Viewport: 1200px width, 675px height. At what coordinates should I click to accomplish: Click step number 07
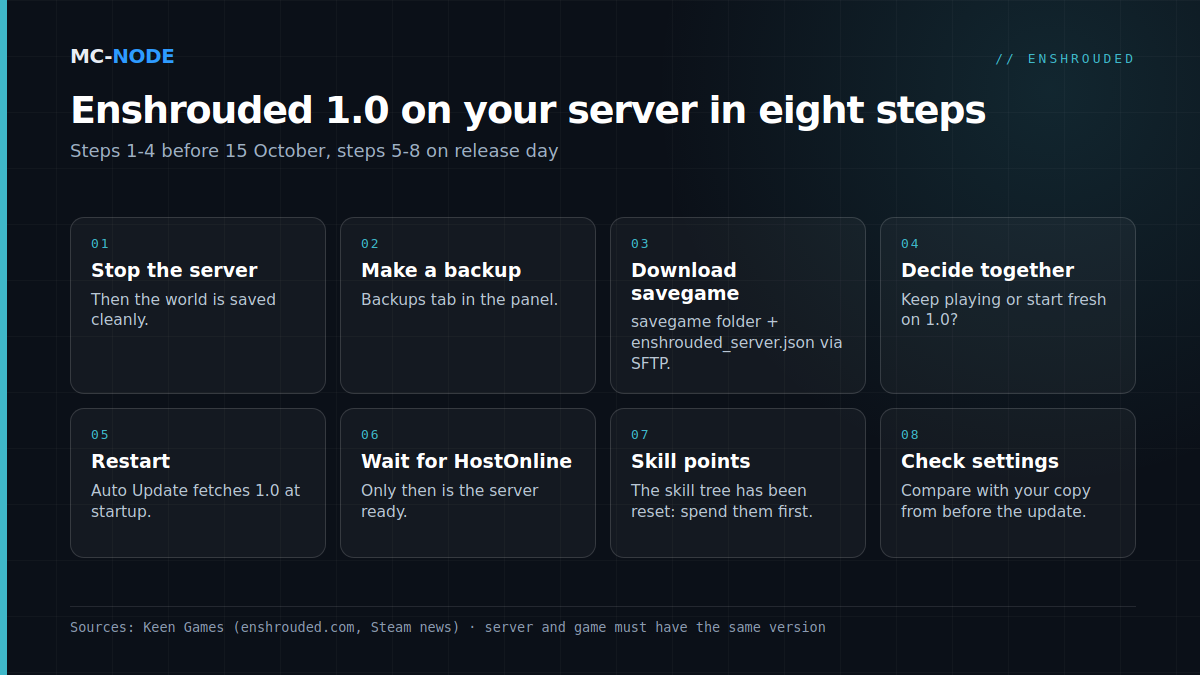click(x=640, y=435)
